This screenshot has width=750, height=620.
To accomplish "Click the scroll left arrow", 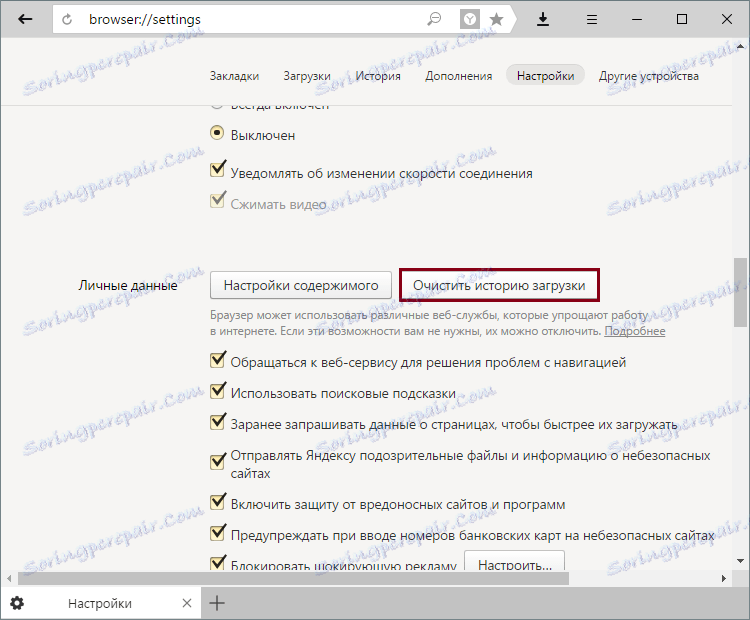I will (x=9, y=578).
